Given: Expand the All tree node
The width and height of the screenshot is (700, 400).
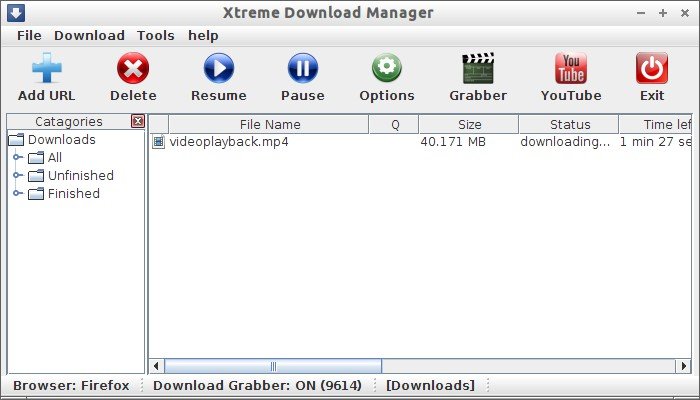Looking at the screenshot, I should (x=17, y=157).
